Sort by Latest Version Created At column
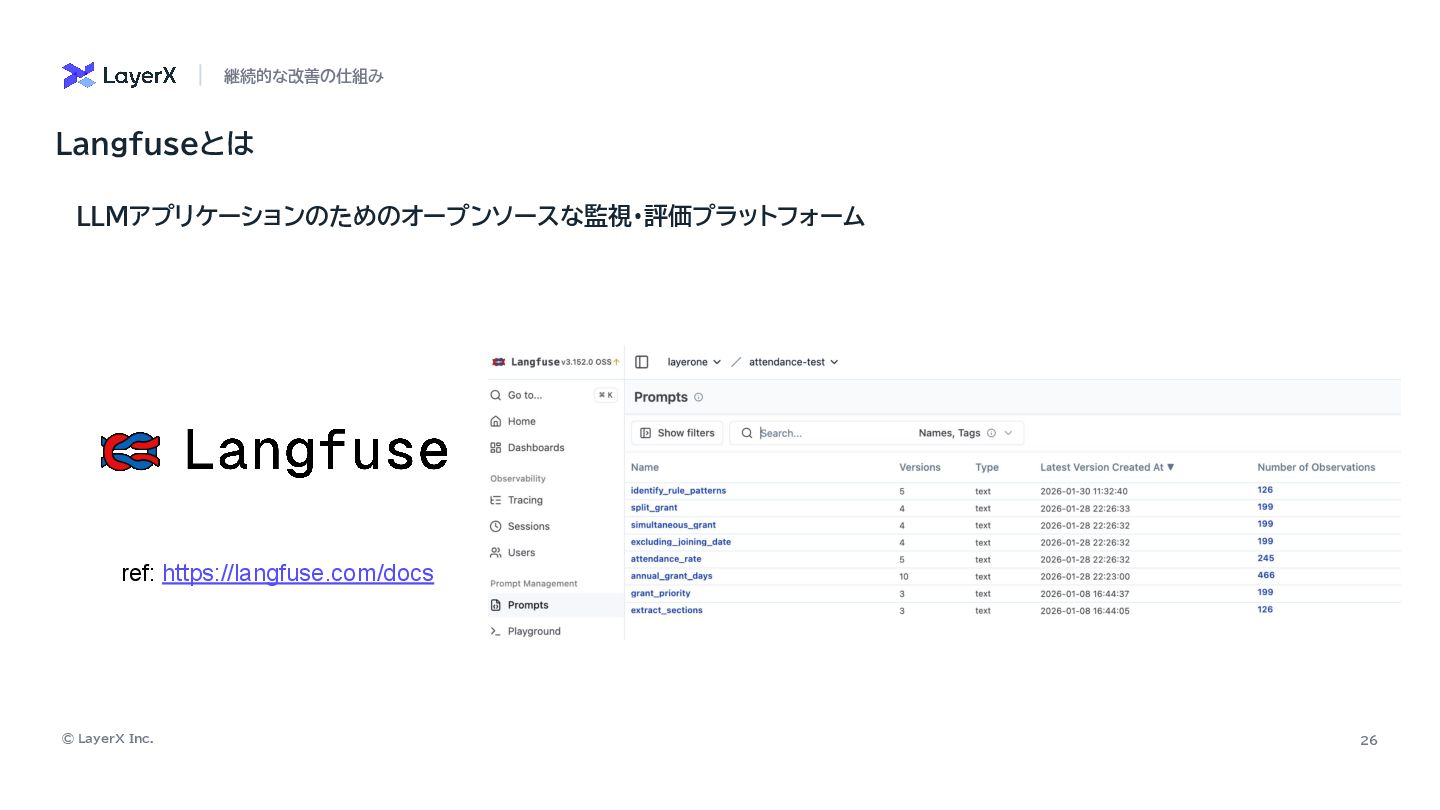 click(1107, 467)
